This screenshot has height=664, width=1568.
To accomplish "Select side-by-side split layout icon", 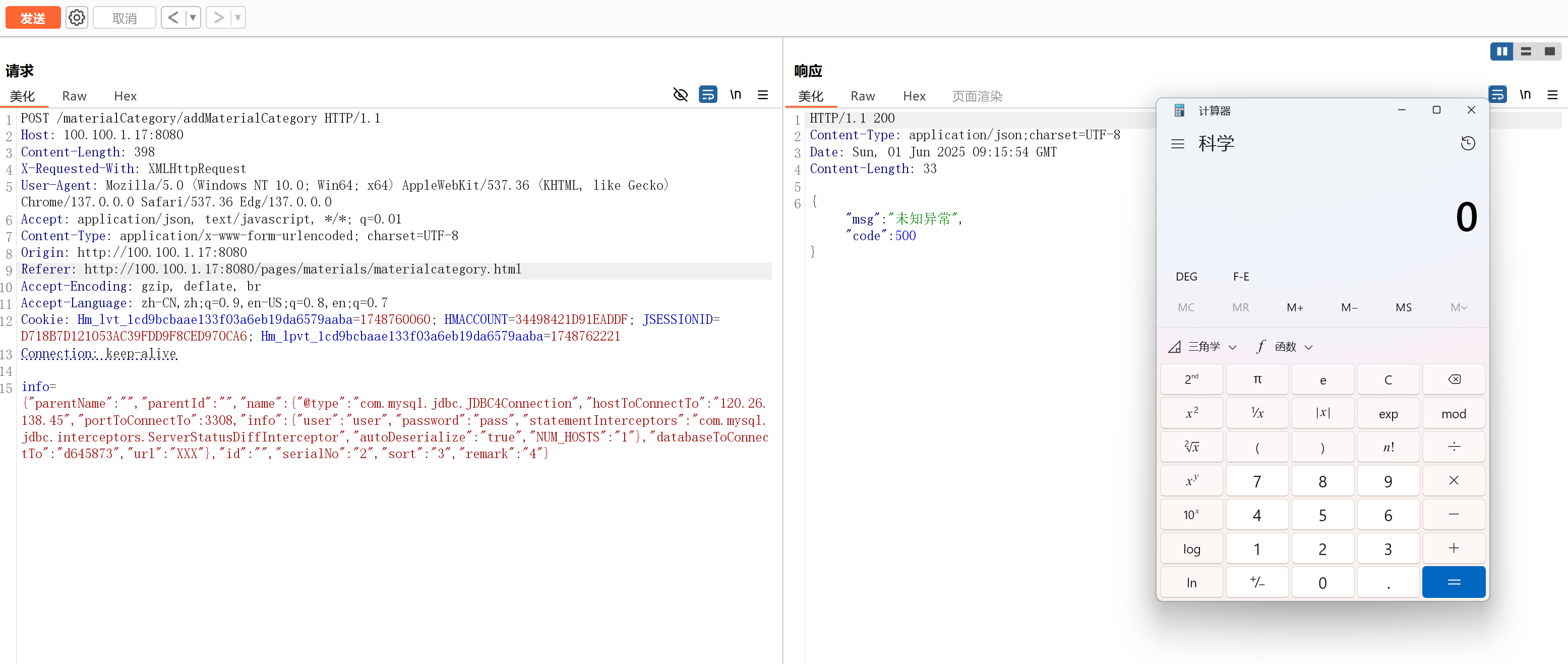I will coord(1501,52).
